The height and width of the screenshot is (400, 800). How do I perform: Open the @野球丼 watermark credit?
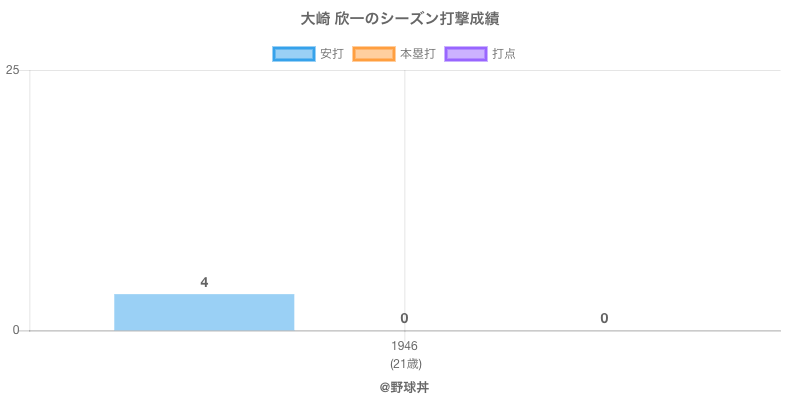click(x=404, y=386)
